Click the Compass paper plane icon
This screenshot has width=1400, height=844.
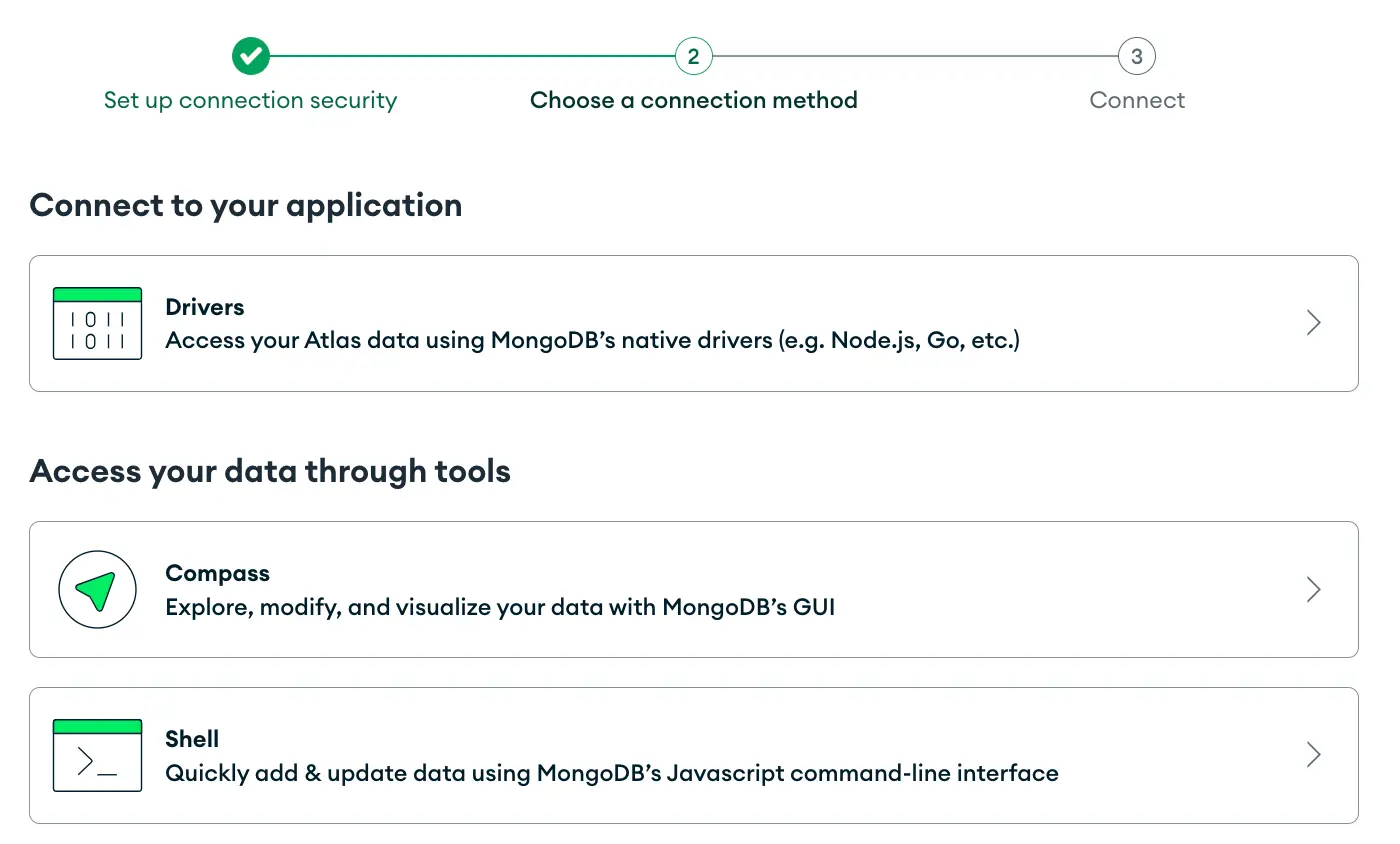(x=97, y=589)
